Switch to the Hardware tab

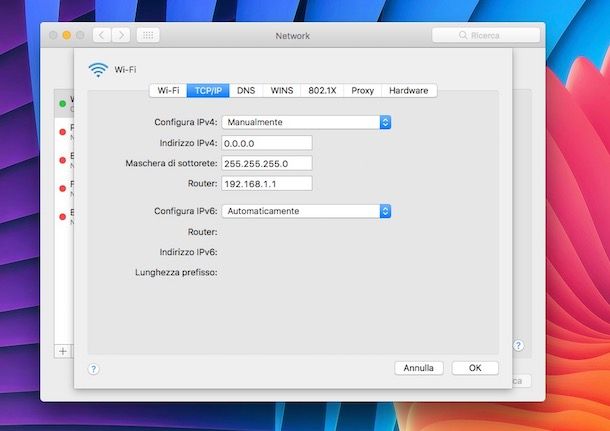[408, 90]
